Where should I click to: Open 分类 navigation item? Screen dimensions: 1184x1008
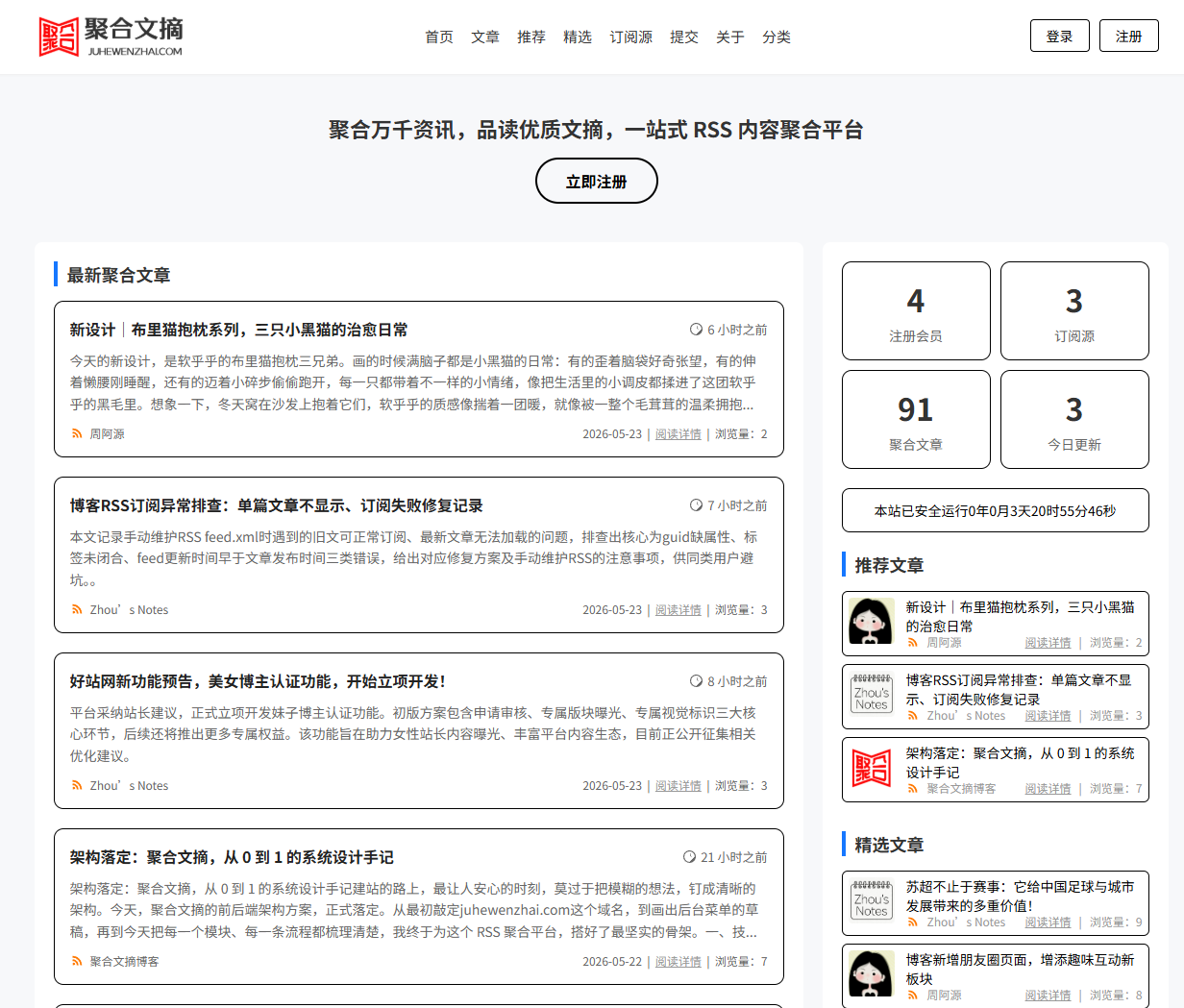point(777,37)
